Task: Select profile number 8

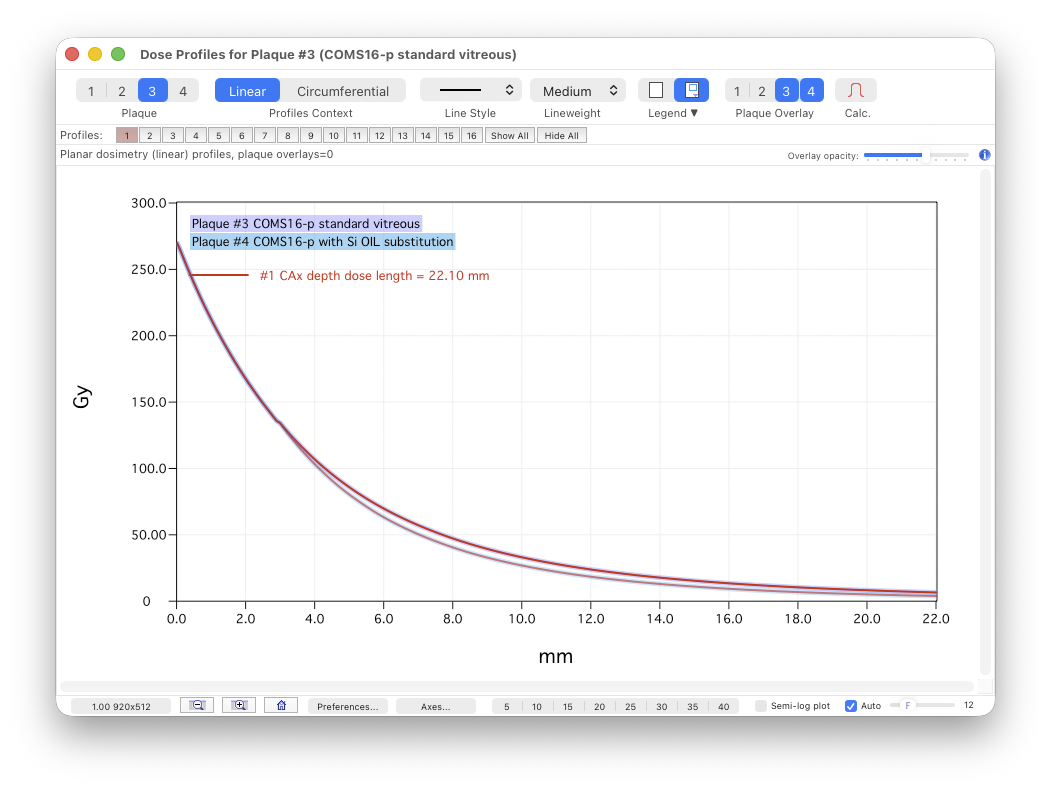Action: [288, 136]
